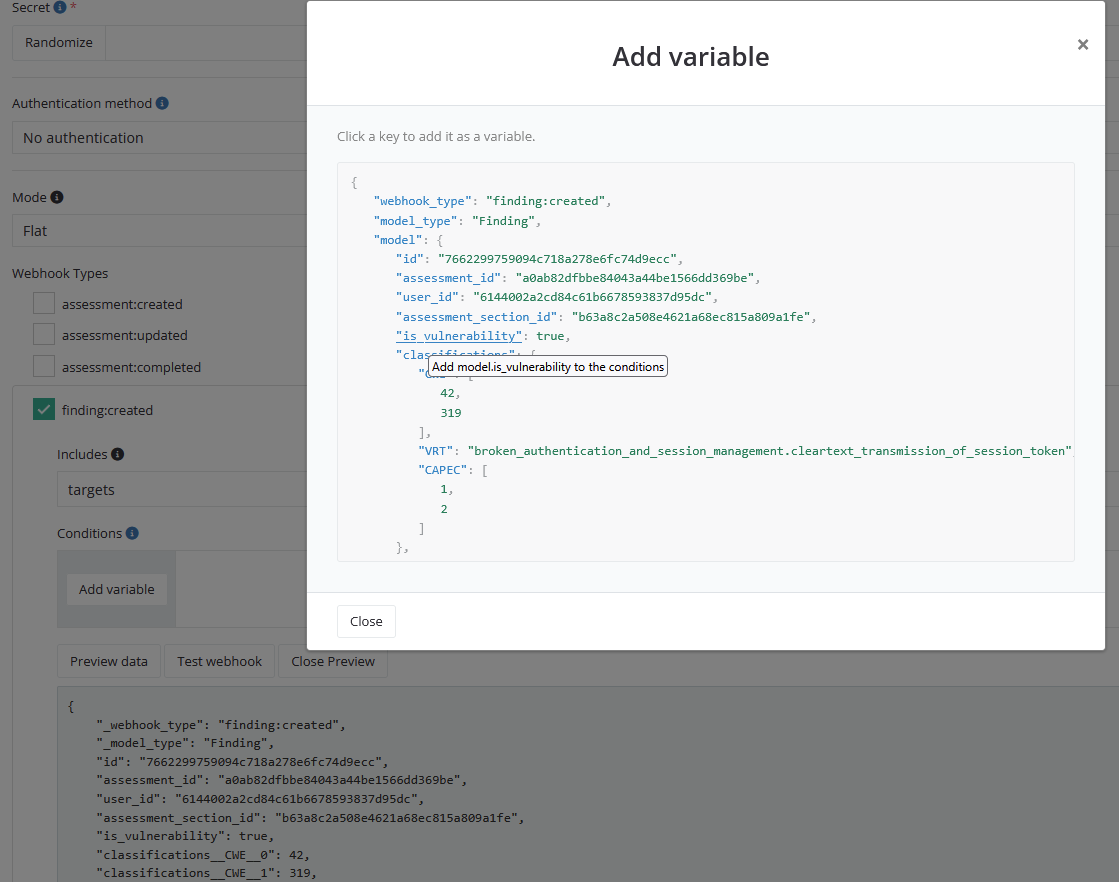1119x882 pixels.
Task: Click the Close button in dialog
Action: (x=366, y=622)
